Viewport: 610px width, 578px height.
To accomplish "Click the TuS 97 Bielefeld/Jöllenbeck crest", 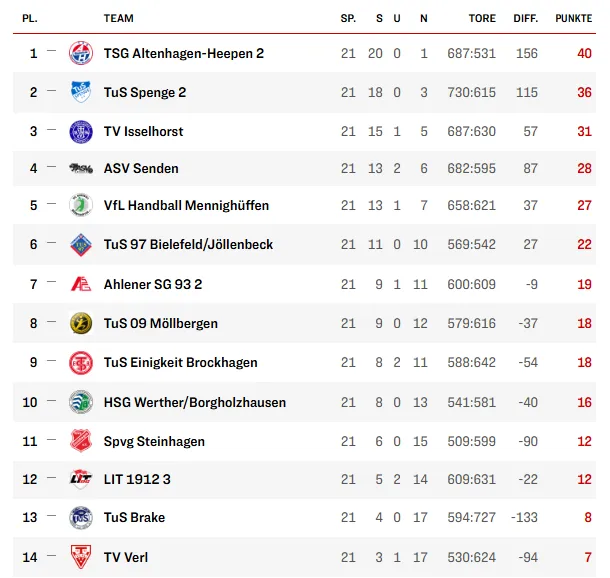I will pos(80,244).
